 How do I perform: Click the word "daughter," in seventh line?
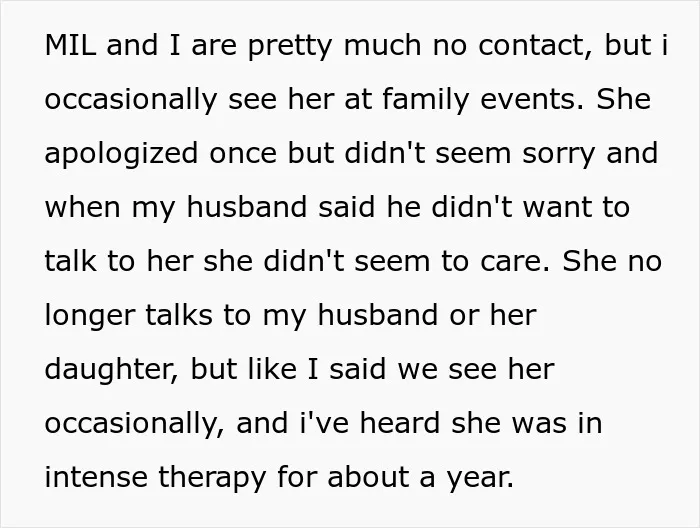[112, 370]
